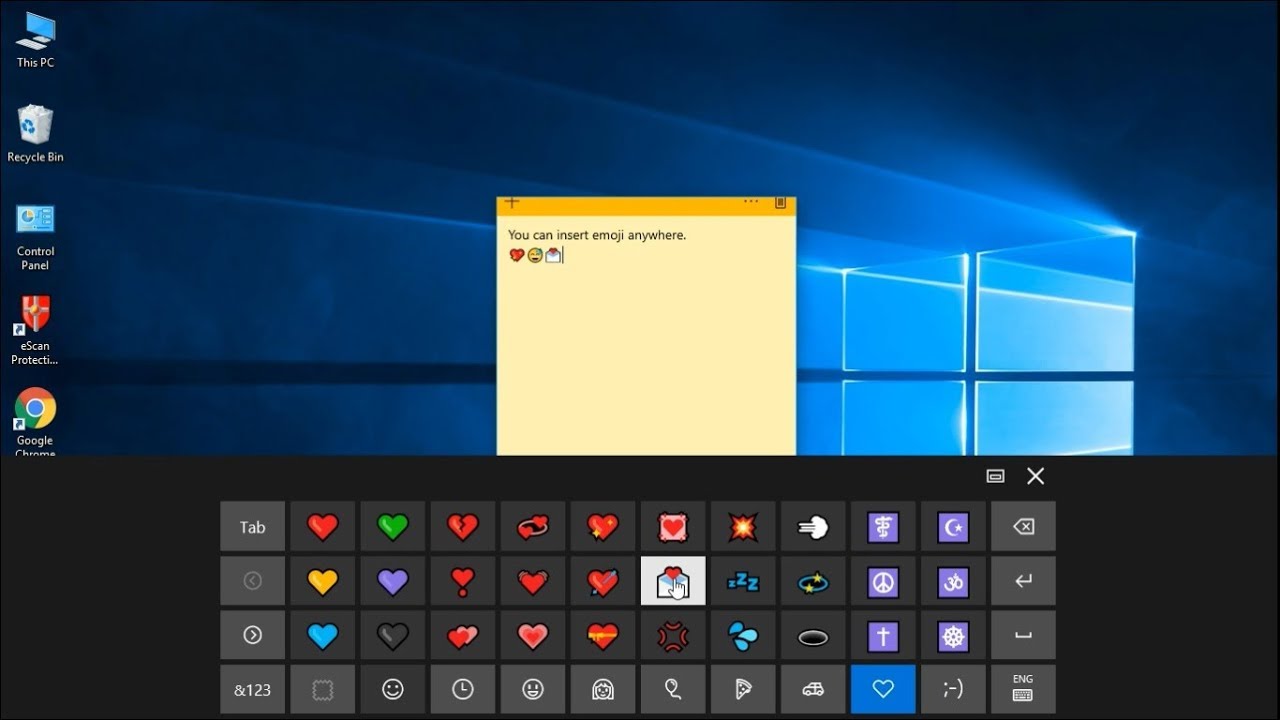1280x720 pixels.
Task: Open the pizza food emoji category
Action: (742, 689)
